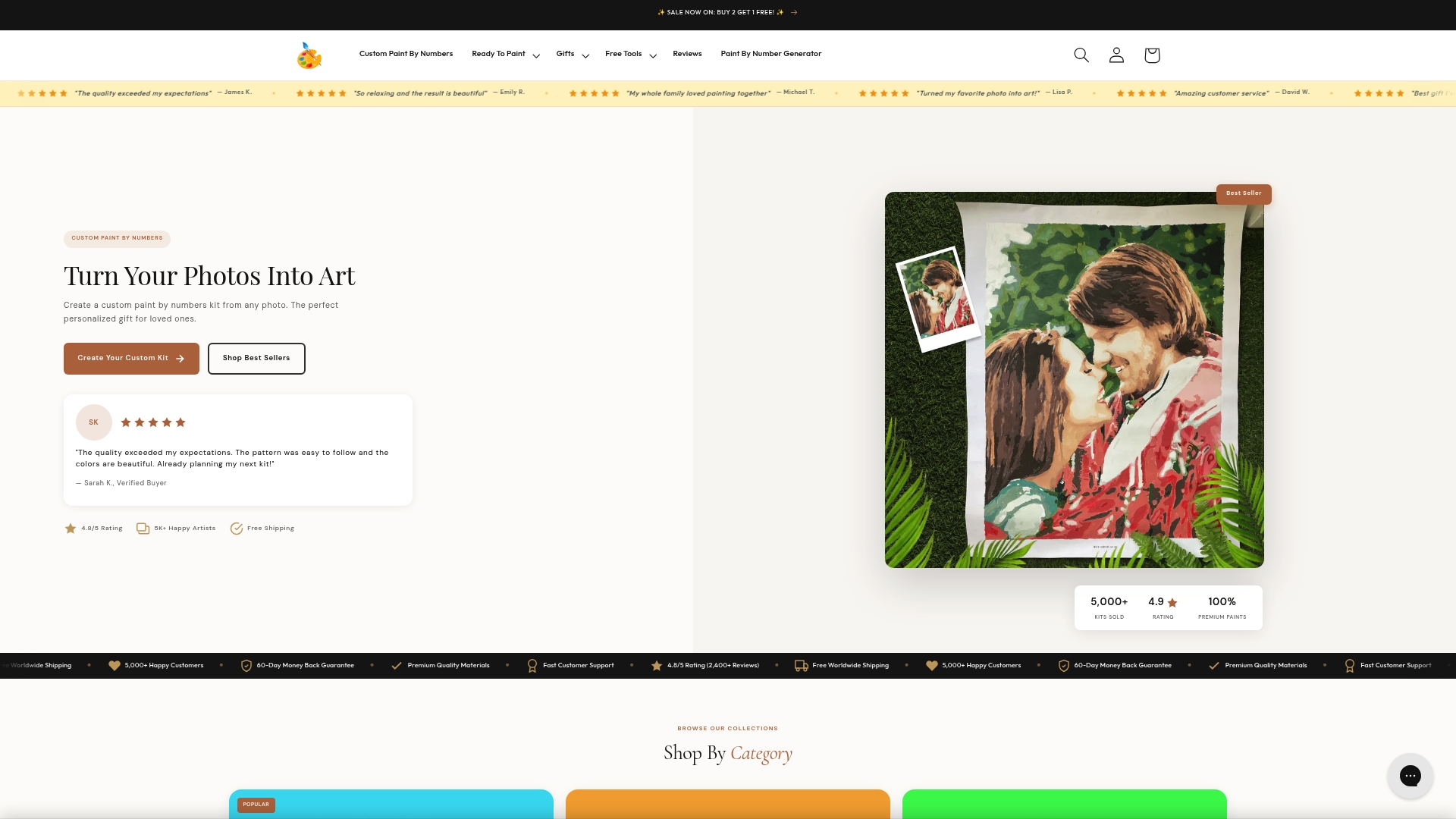
Task: Click the five-star rating in Sarah K. review
Action: [x=153, y=422]
